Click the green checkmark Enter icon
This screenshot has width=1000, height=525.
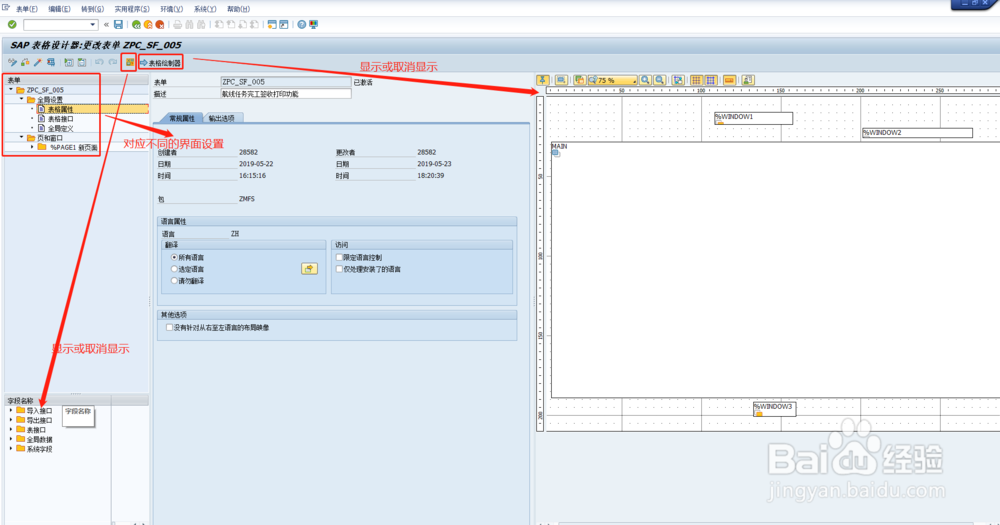[x=12, y=24]
